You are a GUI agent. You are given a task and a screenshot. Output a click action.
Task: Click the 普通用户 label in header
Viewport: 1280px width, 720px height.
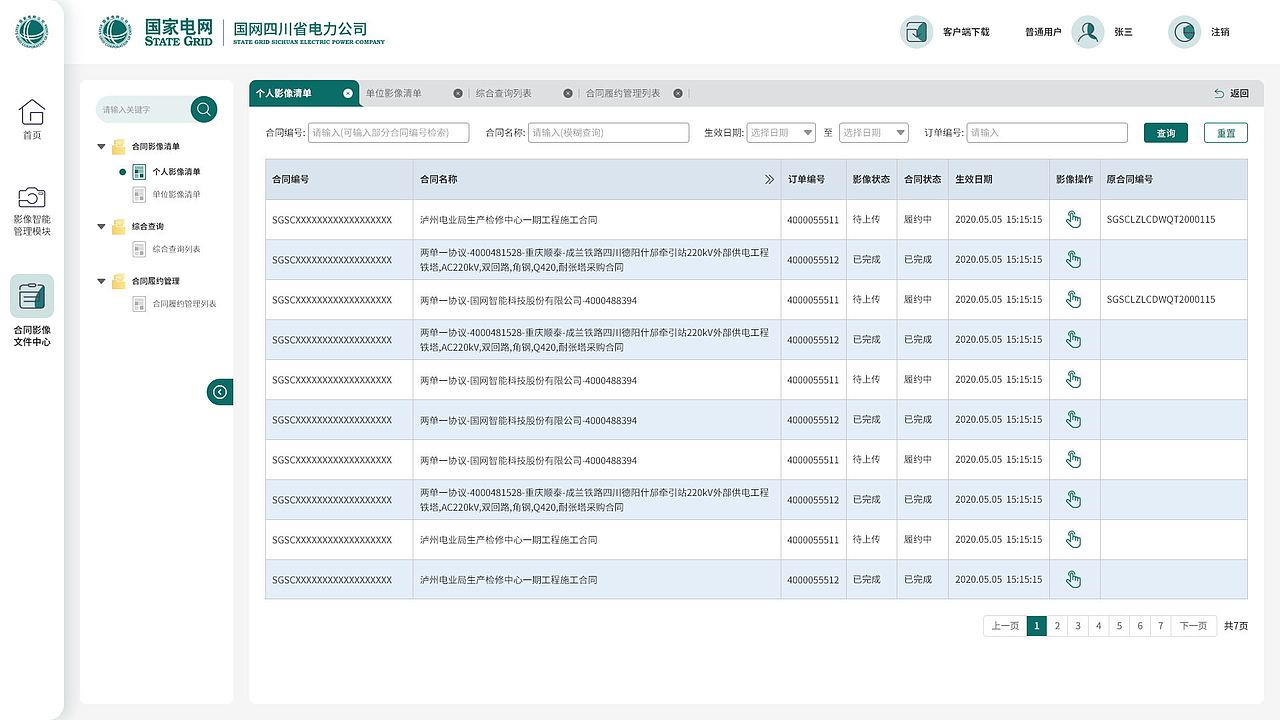1043,32
